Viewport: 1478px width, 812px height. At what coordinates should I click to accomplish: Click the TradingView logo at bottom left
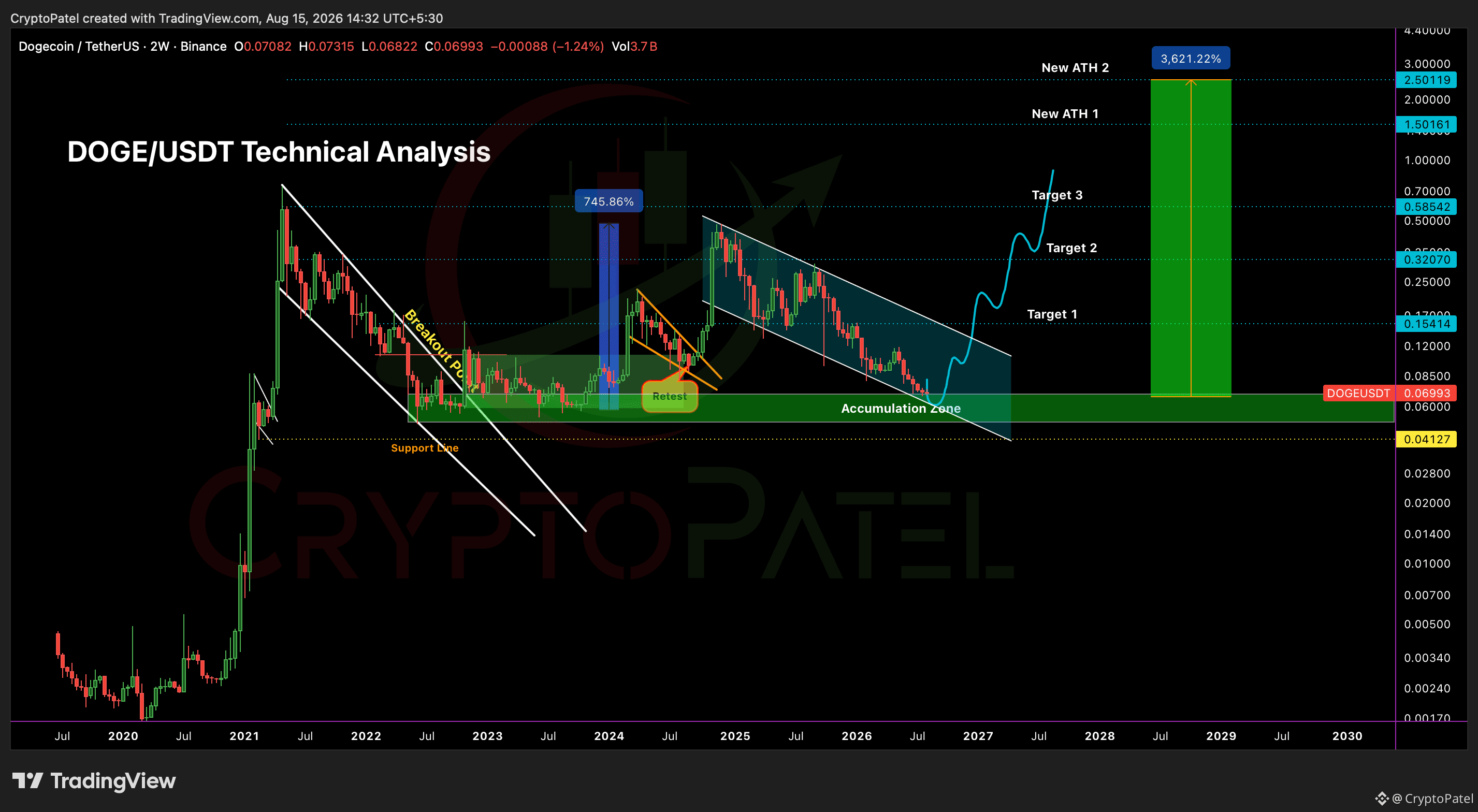[x=94, y=780]
